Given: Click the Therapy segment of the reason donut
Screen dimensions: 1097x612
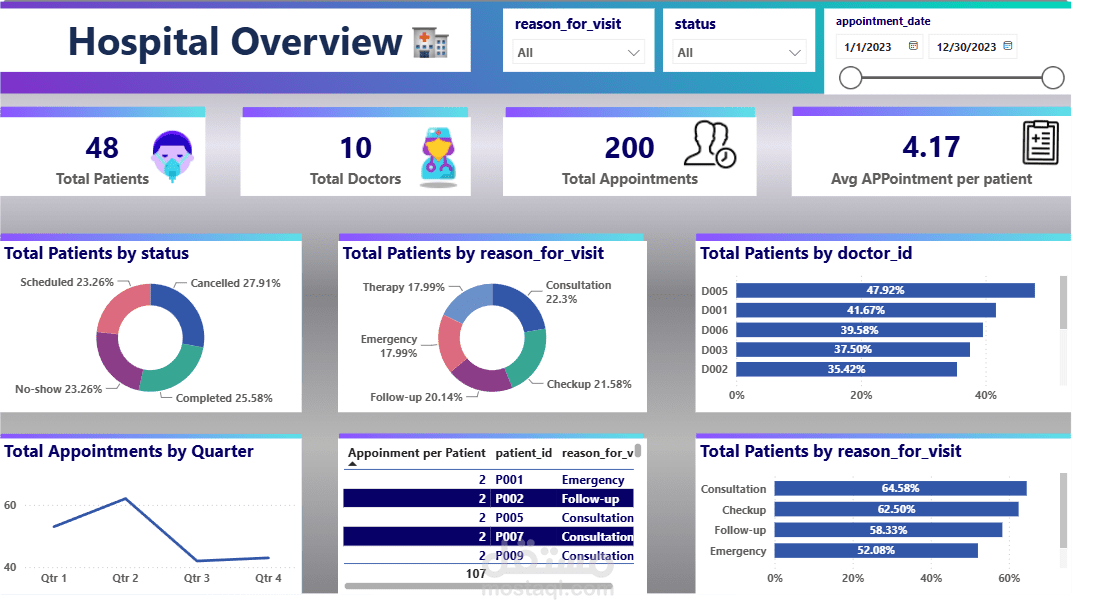Looking at the screenshot, I should [x=468, y=301].
